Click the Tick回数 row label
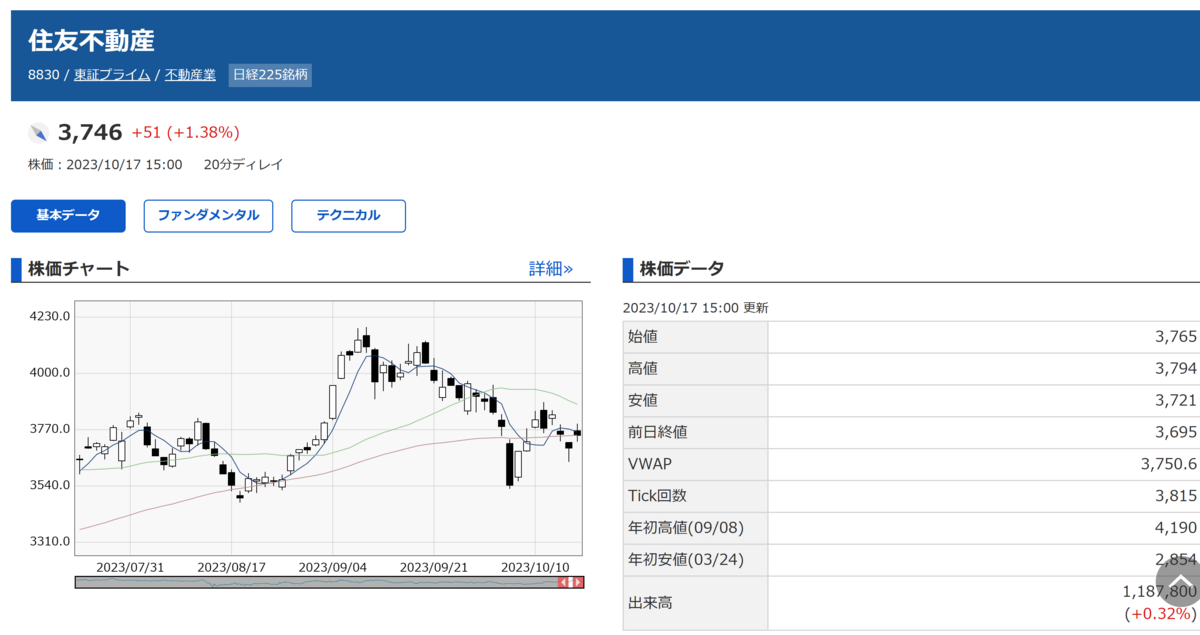The image size is (1200, 635). pos(657,496)
